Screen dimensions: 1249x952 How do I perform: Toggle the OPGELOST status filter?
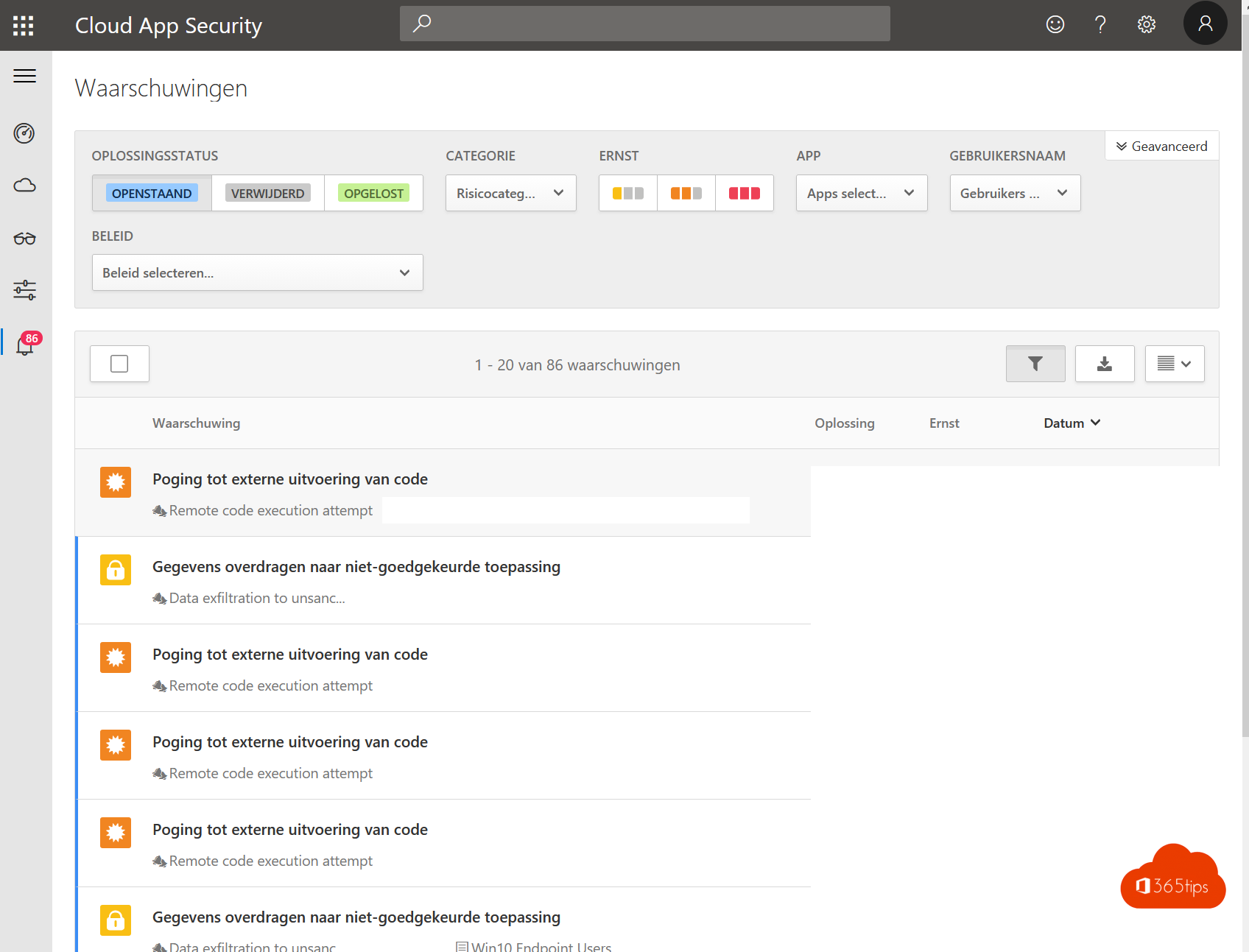tap(373, 193)
